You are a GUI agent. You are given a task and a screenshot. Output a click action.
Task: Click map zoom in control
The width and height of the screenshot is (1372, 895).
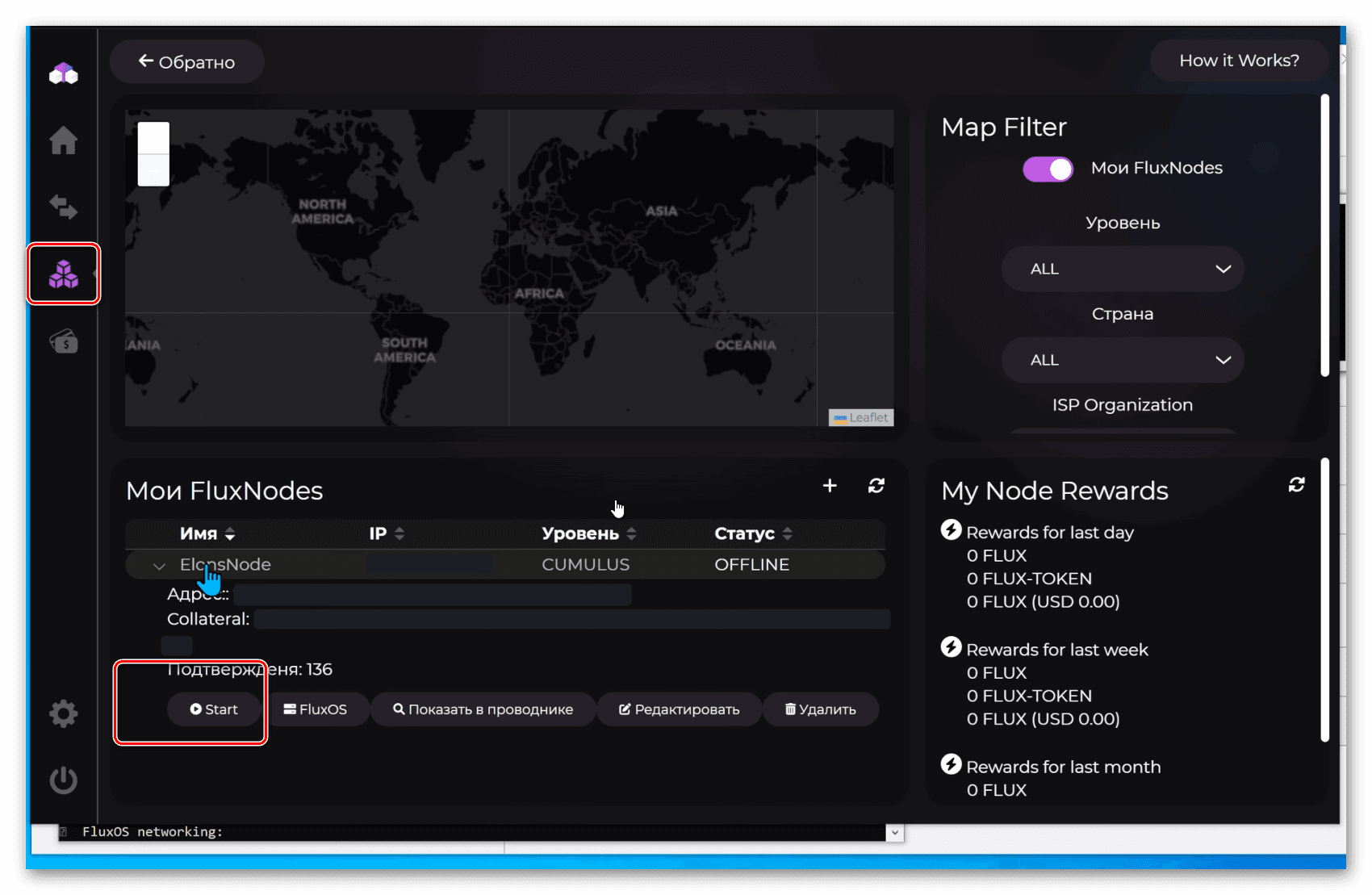(x=153, y=138)
